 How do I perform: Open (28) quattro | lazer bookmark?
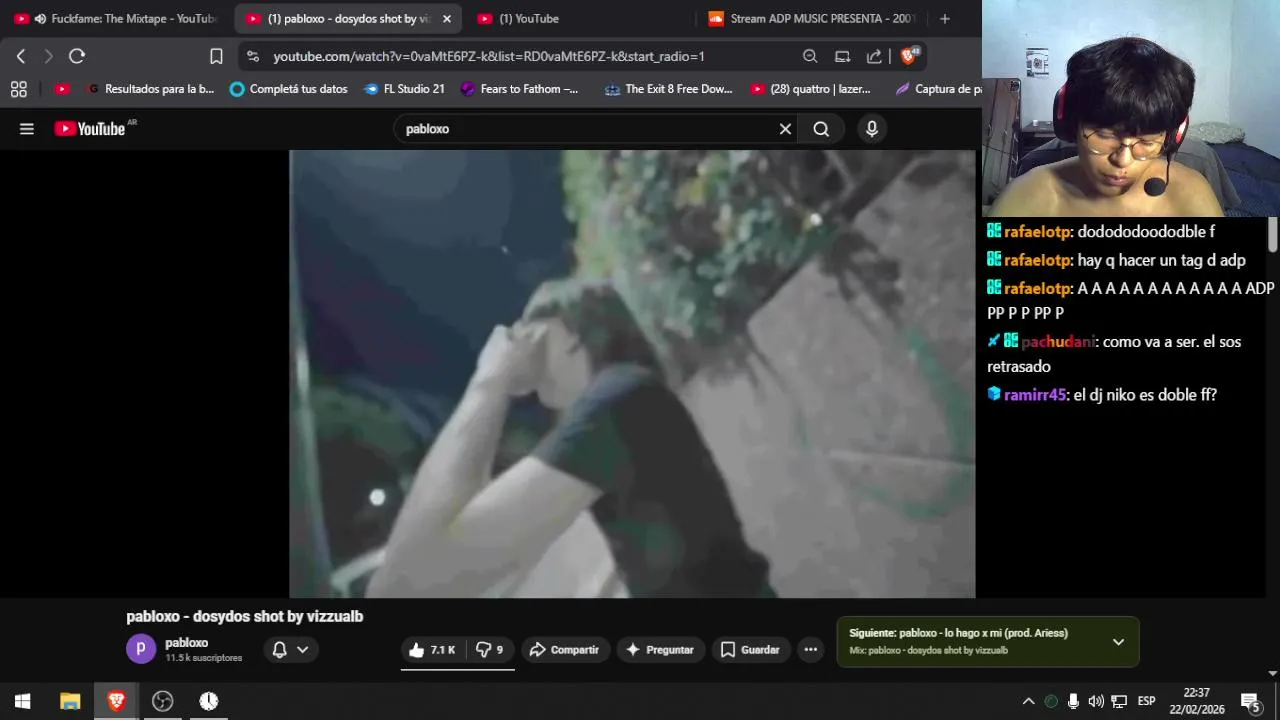tap(811, 89)
